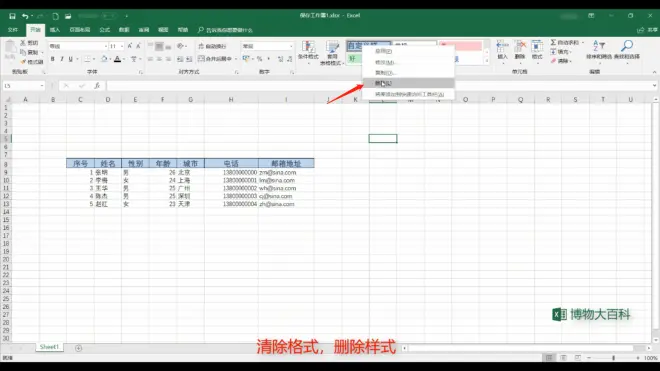Image resolution: width=660 pixels, height=371 pixels.
Task: Open the font size dropdown
Action: [x=122, y=46]
